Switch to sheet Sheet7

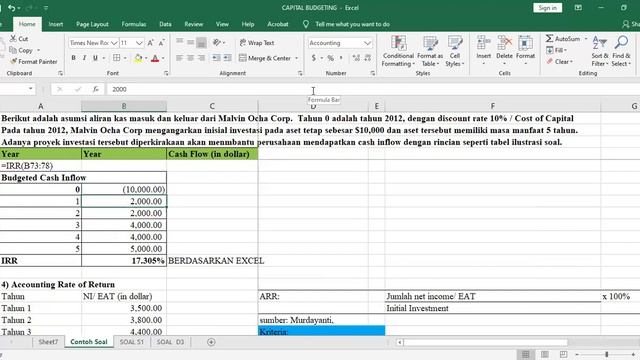(x=48, y=342)
